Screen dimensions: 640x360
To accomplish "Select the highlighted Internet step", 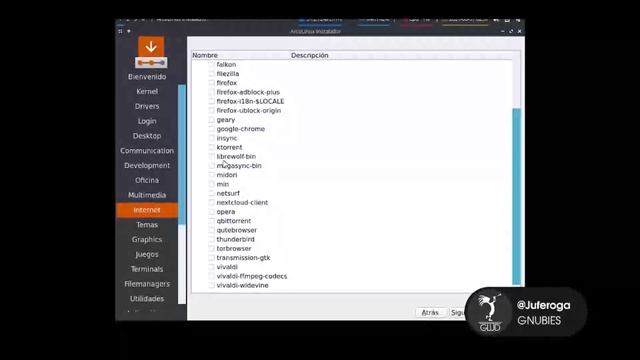I will point(147,210).
